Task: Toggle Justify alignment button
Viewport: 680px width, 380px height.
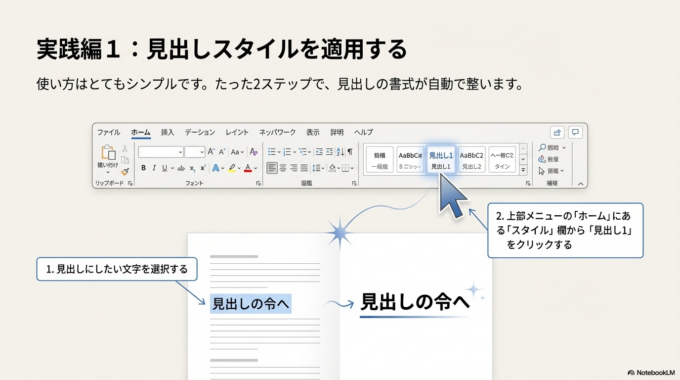Action: [x=304, y=168]
